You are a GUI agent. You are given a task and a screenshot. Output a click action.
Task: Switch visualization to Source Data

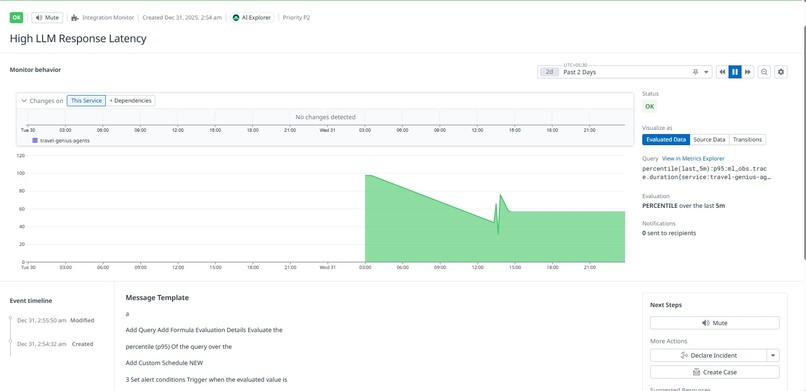point(709,139)
